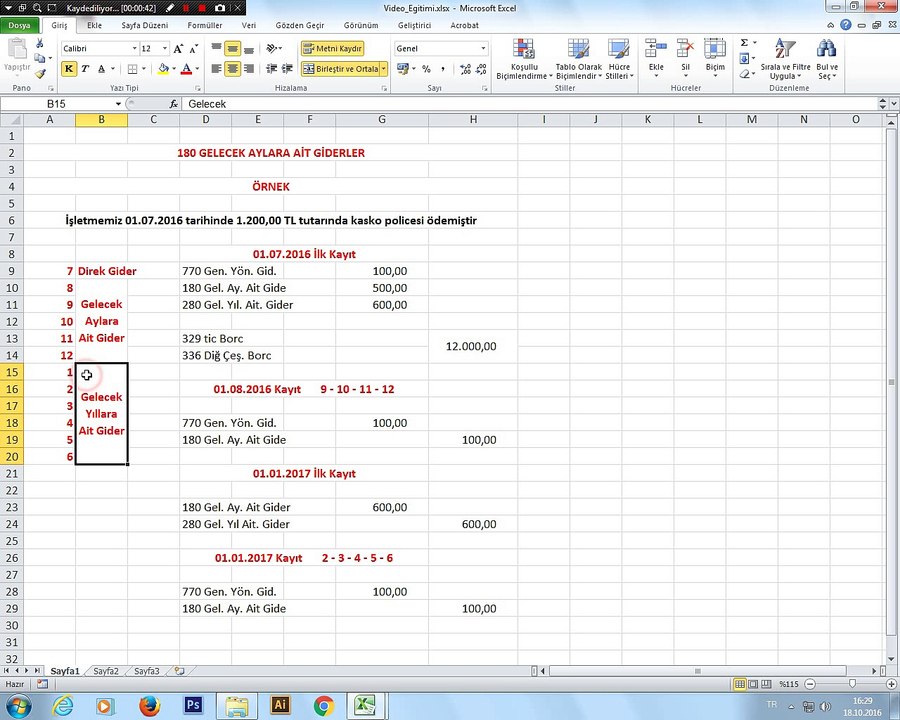Open the Calibri font name dropdown
The height and width of the screenshot is (720, 900).
click(x=134, y=48)
